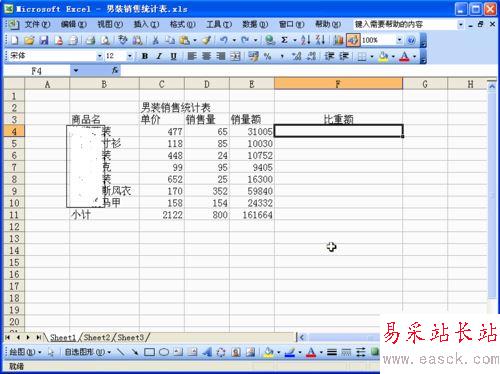Select the Arrow tool in Drawing toolbar
Viewport: 500px width, 374px height.
coord(134,352)
